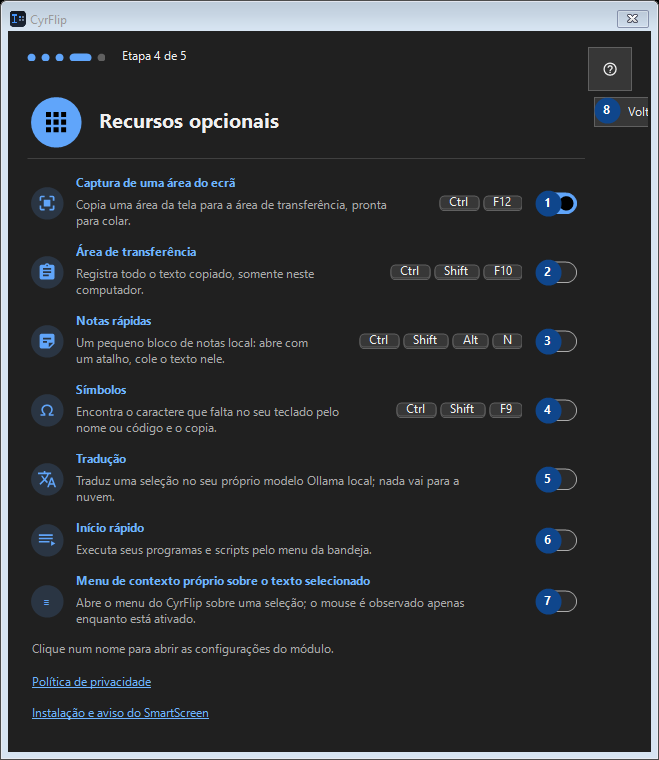Viewport: 659px width, 760px height.
Task: Click the context menu module icon
Action: pyautogui.click(x=47, y=602)
